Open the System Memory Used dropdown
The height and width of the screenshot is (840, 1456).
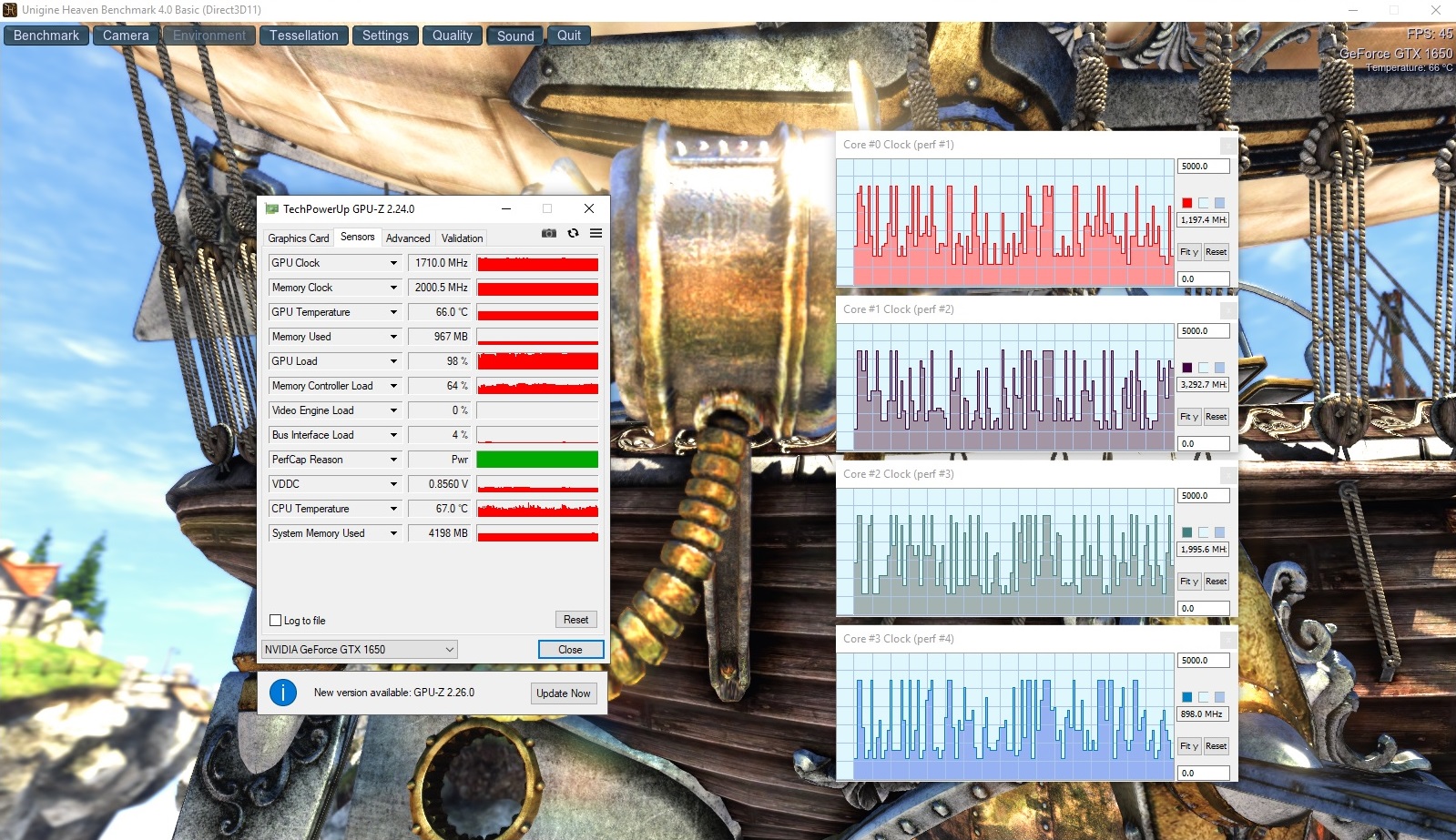tap(393, 533)
